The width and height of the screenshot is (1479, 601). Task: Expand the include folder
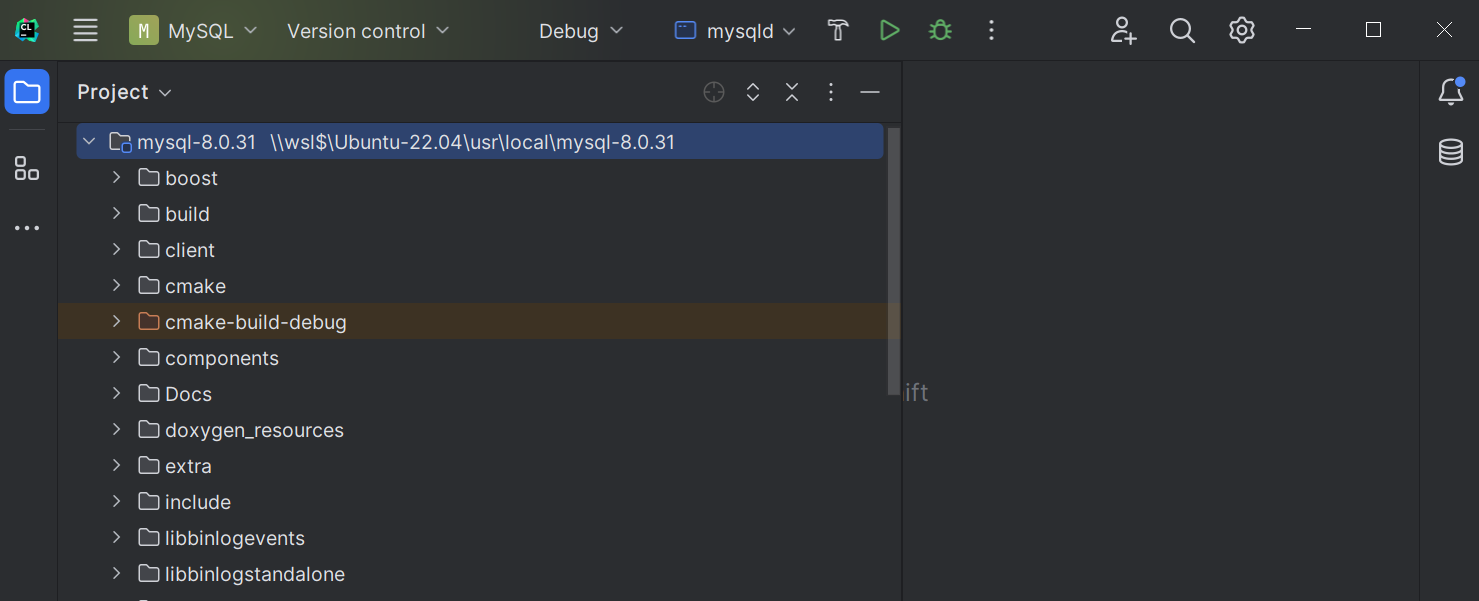[117, 502]
